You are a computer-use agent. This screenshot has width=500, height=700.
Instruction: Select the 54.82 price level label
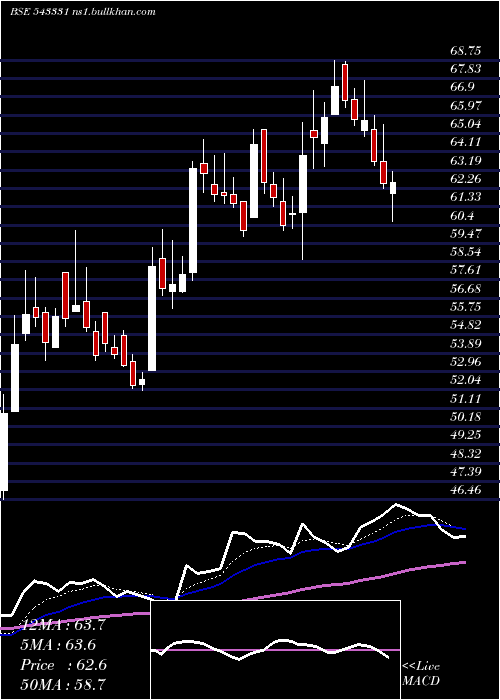[466, 325]
